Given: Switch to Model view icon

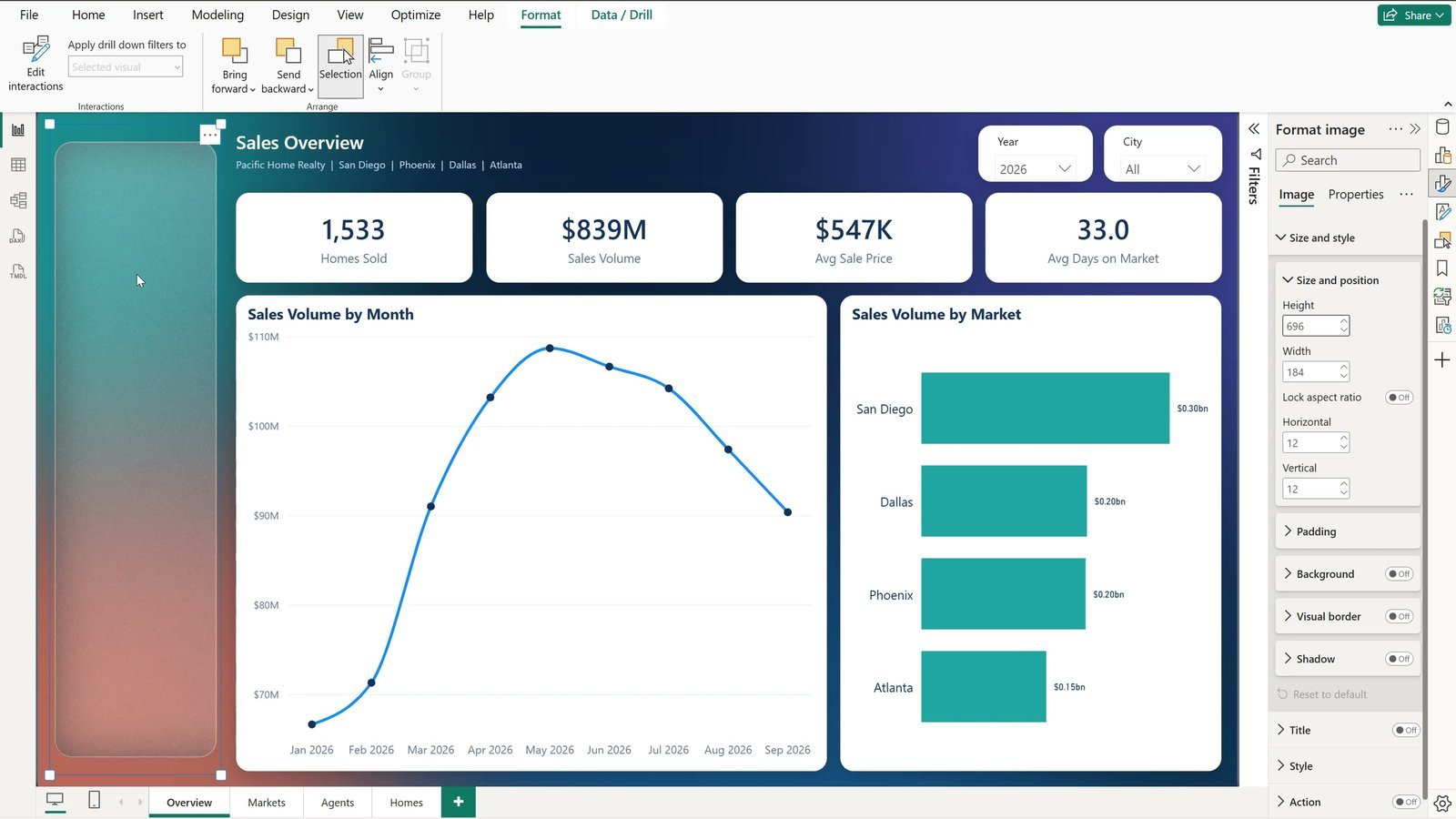Looking at the screenshot, I should point(18,200).
